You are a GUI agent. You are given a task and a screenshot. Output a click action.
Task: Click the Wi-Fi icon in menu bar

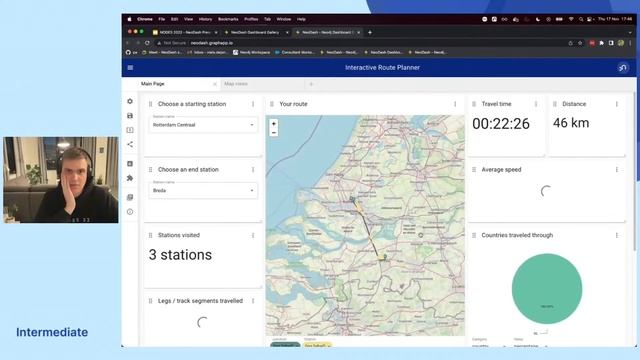tap(571, 19)
